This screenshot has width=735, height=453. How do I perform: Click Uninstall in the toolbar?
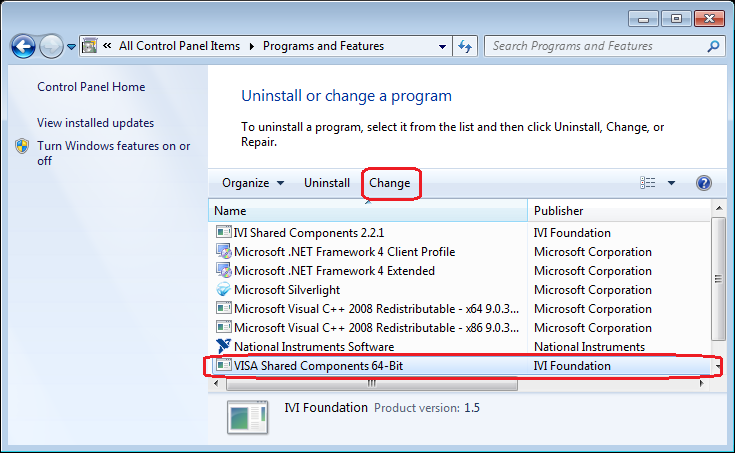[327, 183]
